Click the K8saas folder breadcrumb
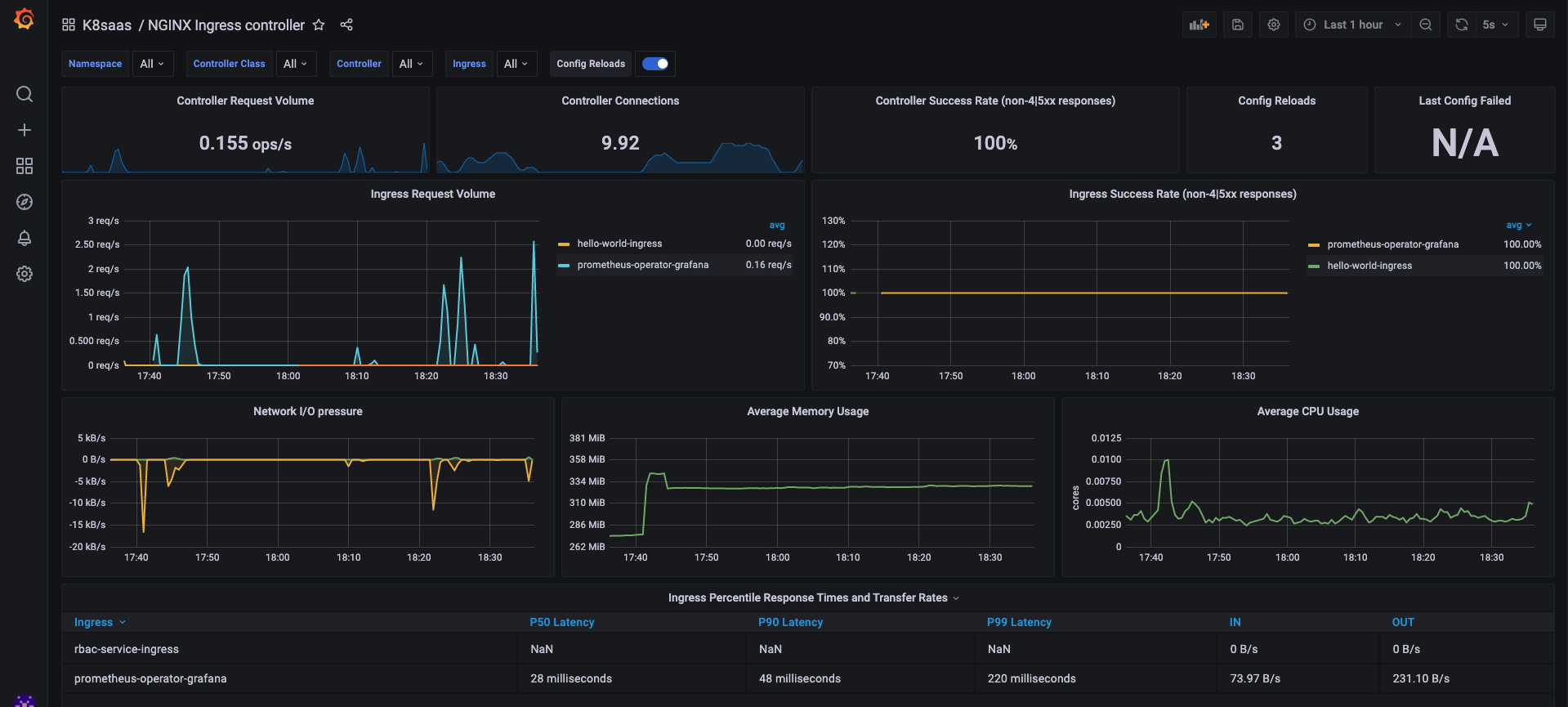Image resolution: width=1568 pixels, height=707 pixels. (107, 25)
